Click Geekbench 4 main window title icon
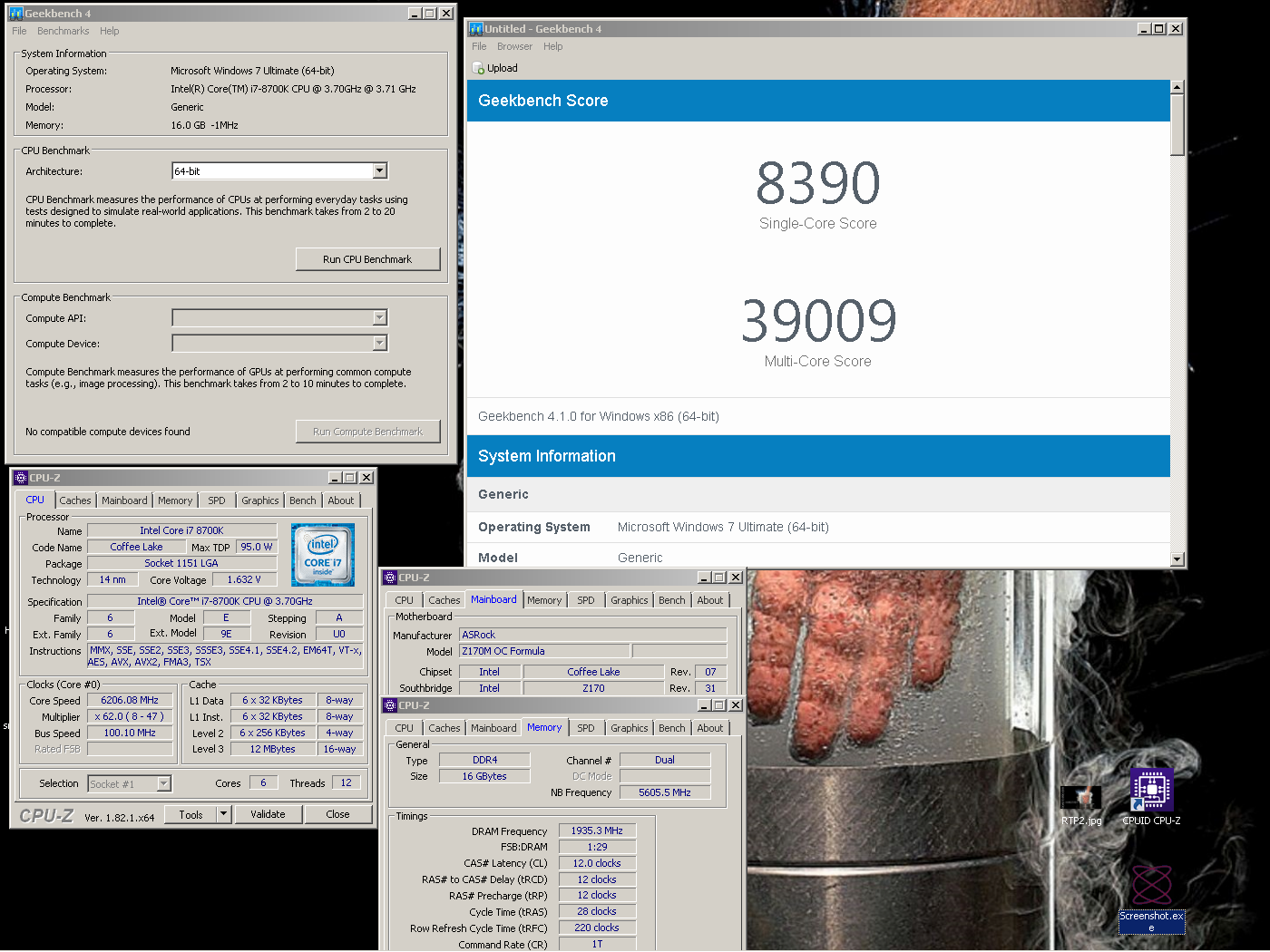Screen dimensions: 1270x952 15,14
